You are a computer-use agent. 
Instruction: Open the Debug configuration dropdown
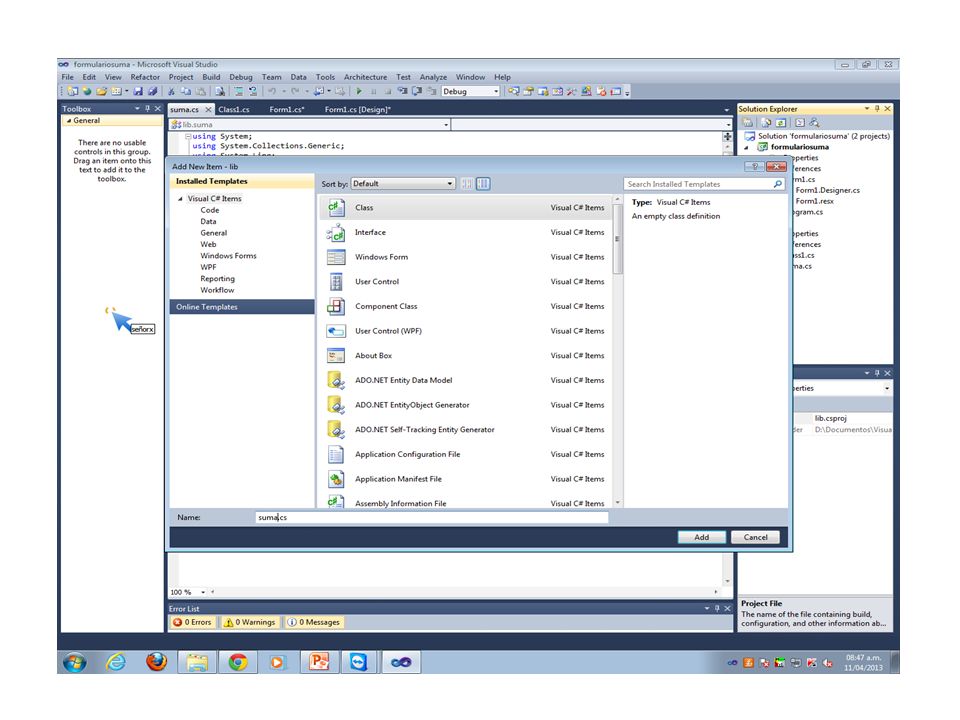point(470,91)
